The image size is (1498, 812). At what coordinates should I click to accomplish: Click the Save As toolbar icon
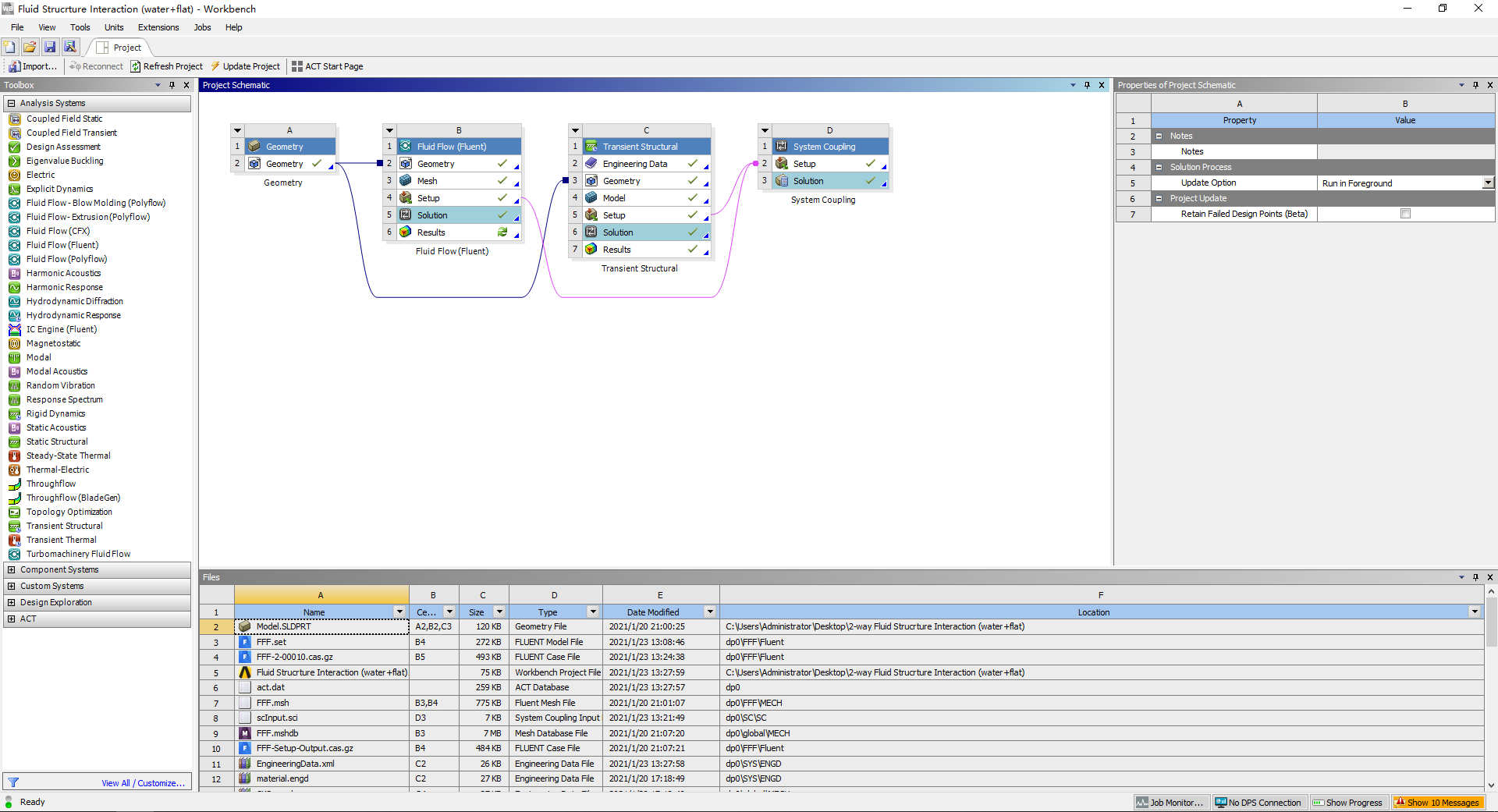pyautogui.click(x=70, y=47)
